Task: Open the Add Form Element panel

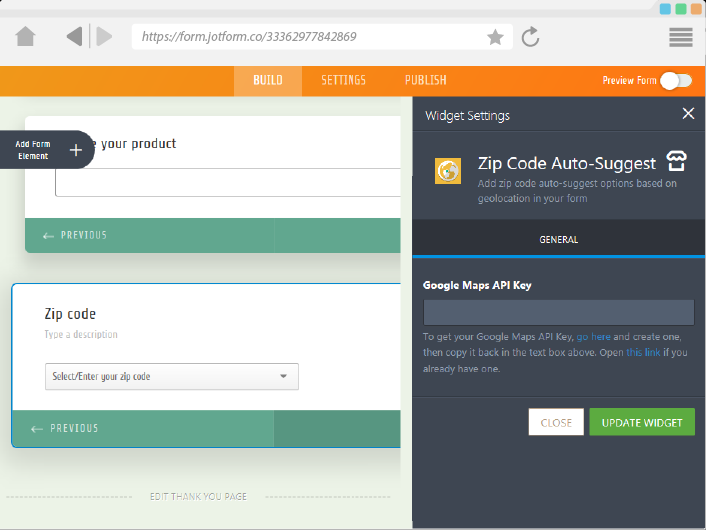Action: click(x=46, y=150)
